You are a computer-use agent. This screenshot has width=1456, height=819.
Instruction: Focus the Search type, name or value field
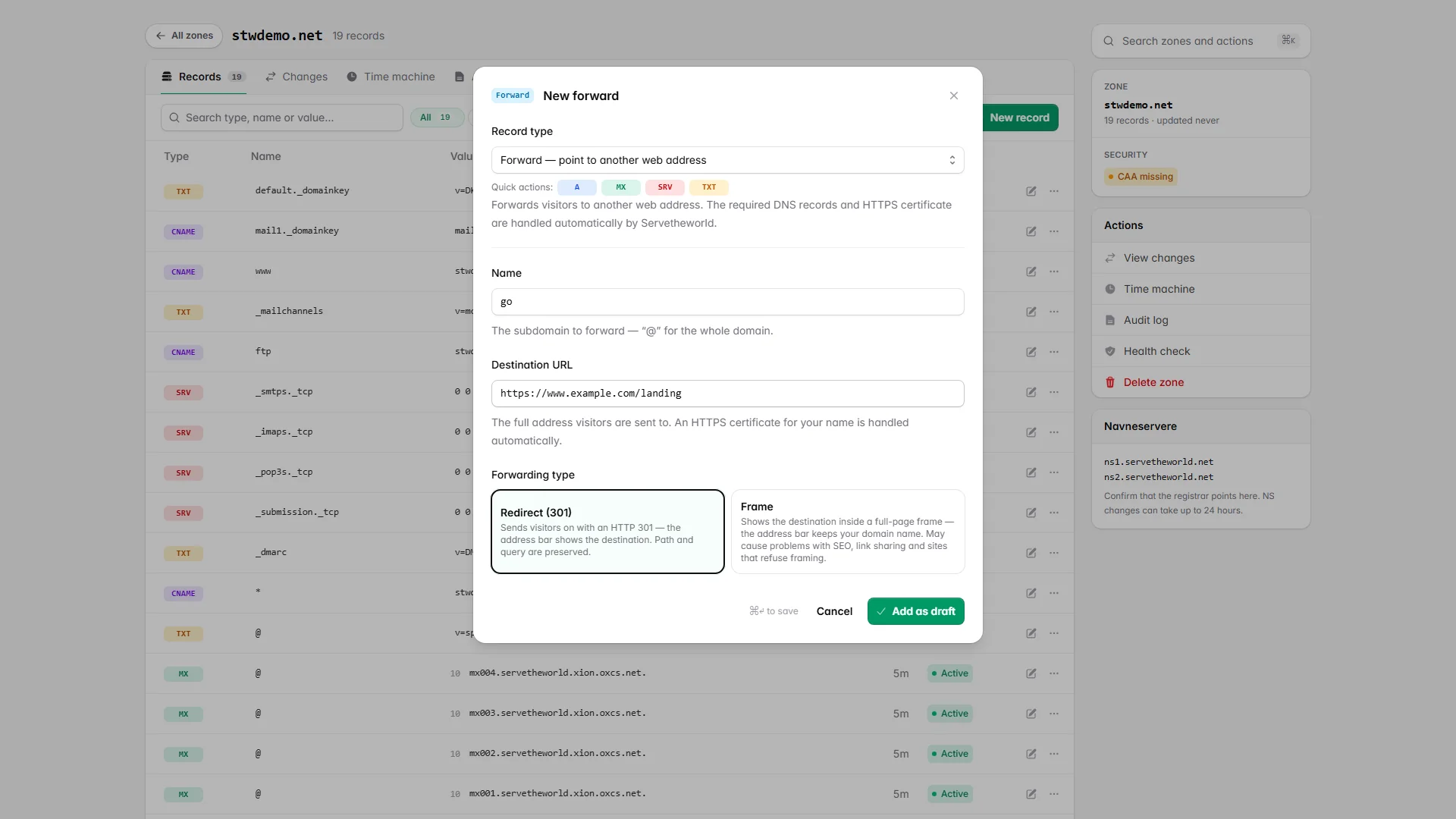281,118
